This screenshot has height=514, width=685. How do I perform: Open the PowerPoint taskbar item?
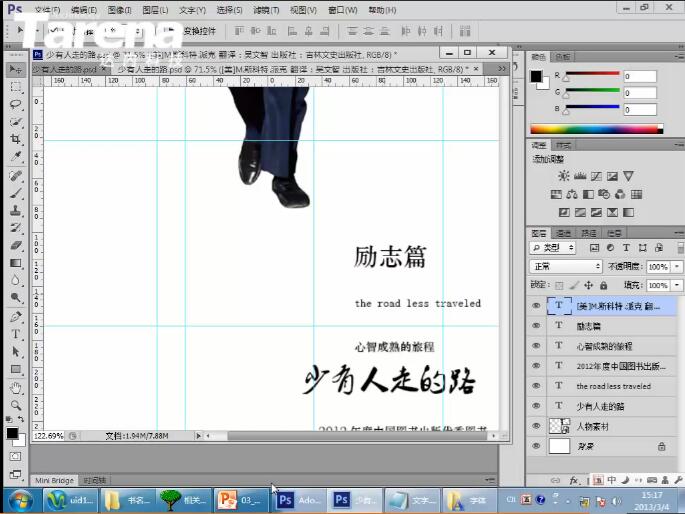click(x=239, y=500)
